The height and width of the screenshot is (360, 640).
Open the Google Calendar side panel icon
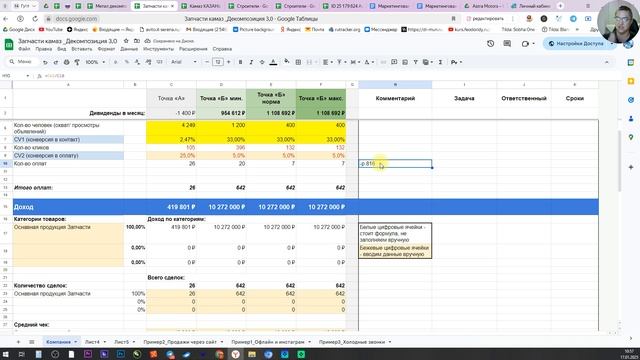pos(631,62)
